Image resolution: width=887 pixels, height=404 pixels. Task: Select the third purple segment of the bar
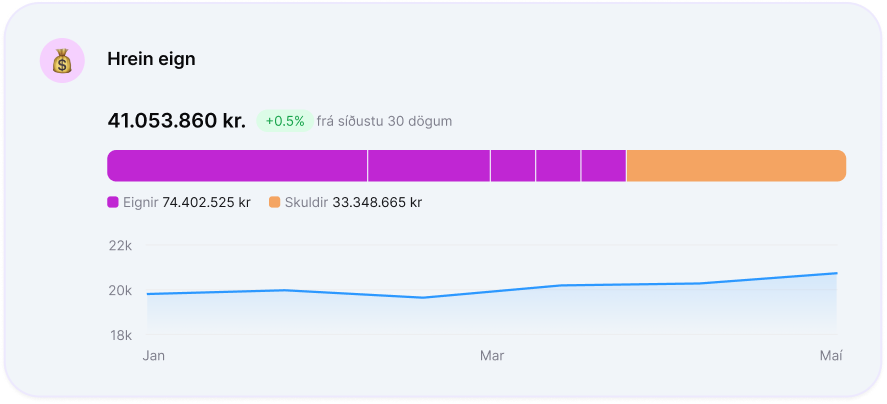513,166
